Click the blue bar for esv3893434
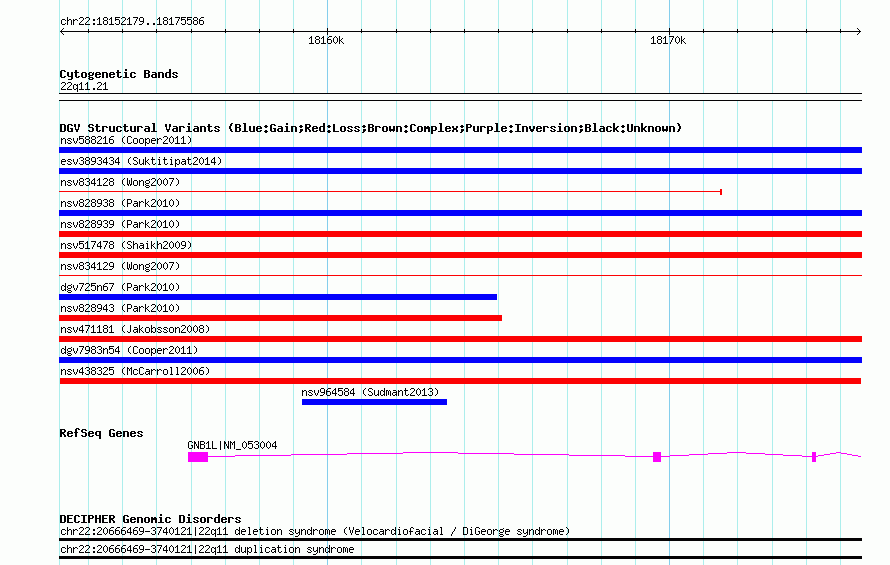 coord(460,171)
